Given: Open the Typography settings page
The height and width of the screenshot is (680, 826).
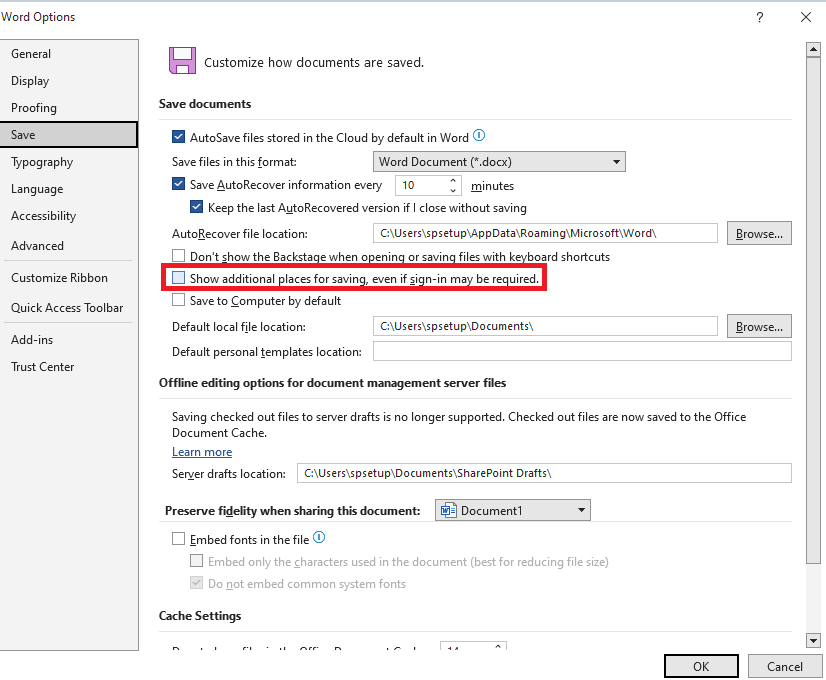Looking at the screenshot, I should pyautogui.click(x=42, y=161).
